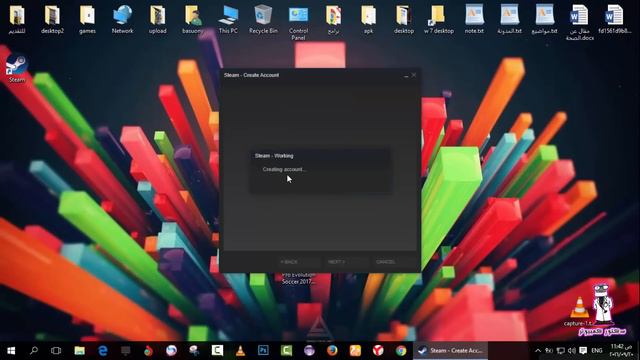
Task: Open the taskbar clock and date
Action: (621, 351)
